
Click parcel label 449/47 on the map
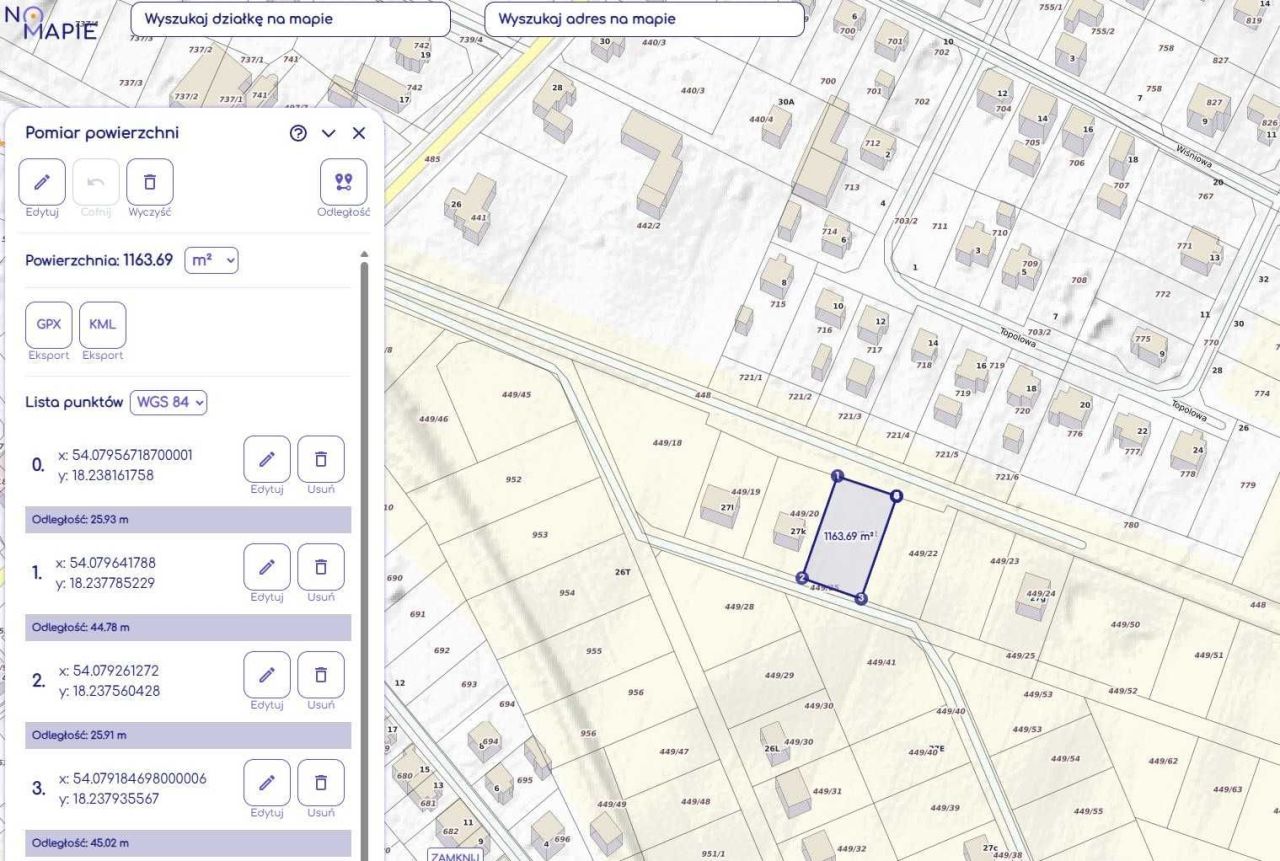(x=674, y=751)
